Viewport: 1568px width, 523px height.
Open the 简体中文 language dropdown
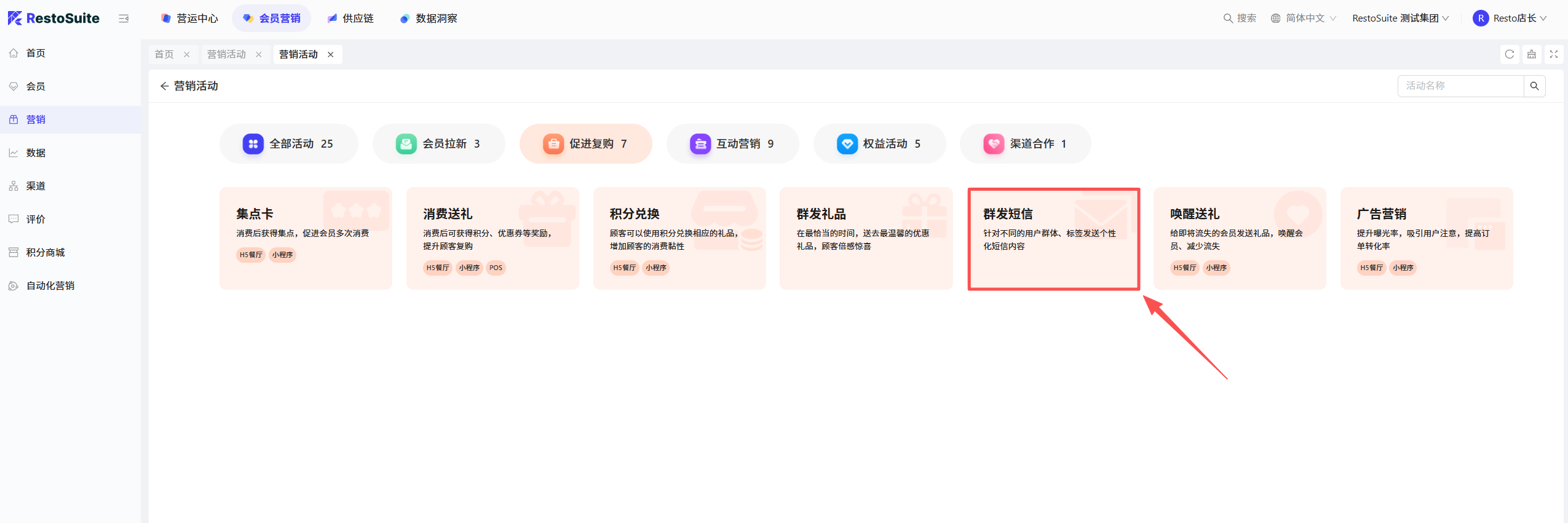coord(1303,18)
